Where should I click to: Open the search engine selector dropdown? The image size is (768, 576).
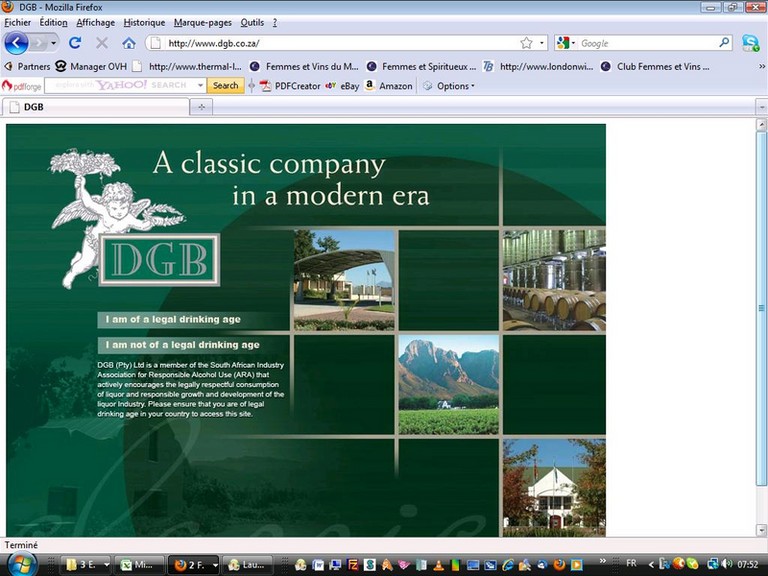pos(566,43)
